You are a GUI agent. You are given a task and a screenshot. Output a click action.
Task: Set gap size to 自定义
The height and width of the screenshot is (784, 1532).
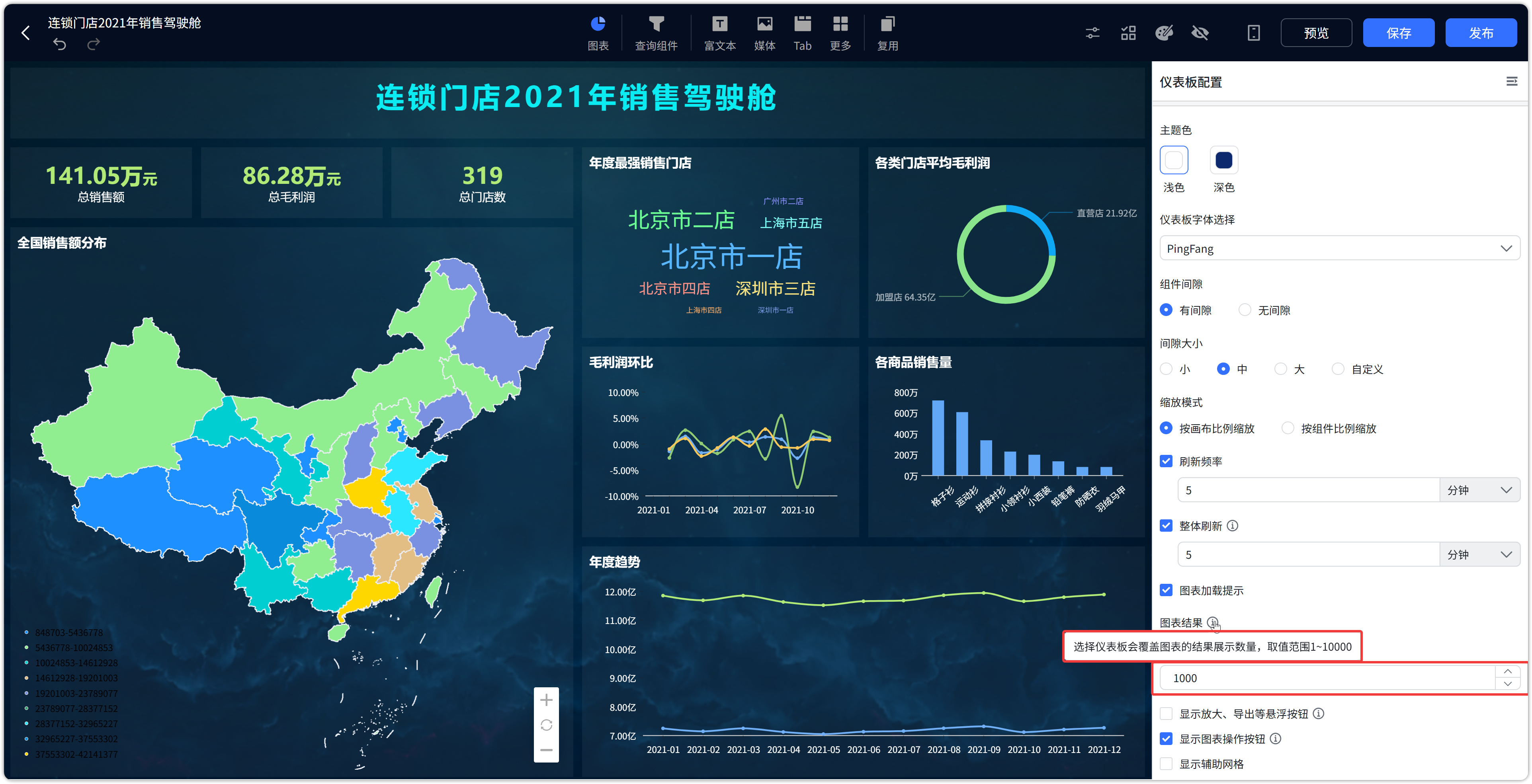1338,369
